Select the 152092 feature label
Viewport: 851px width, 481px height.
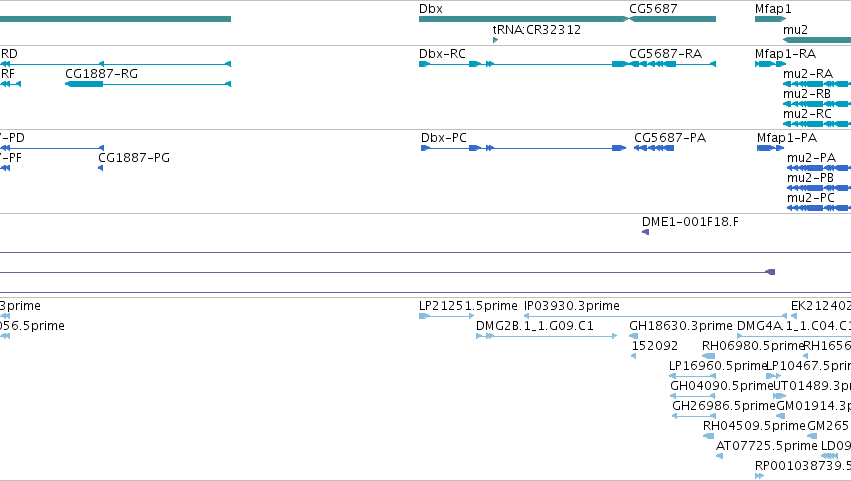[655, 346]
